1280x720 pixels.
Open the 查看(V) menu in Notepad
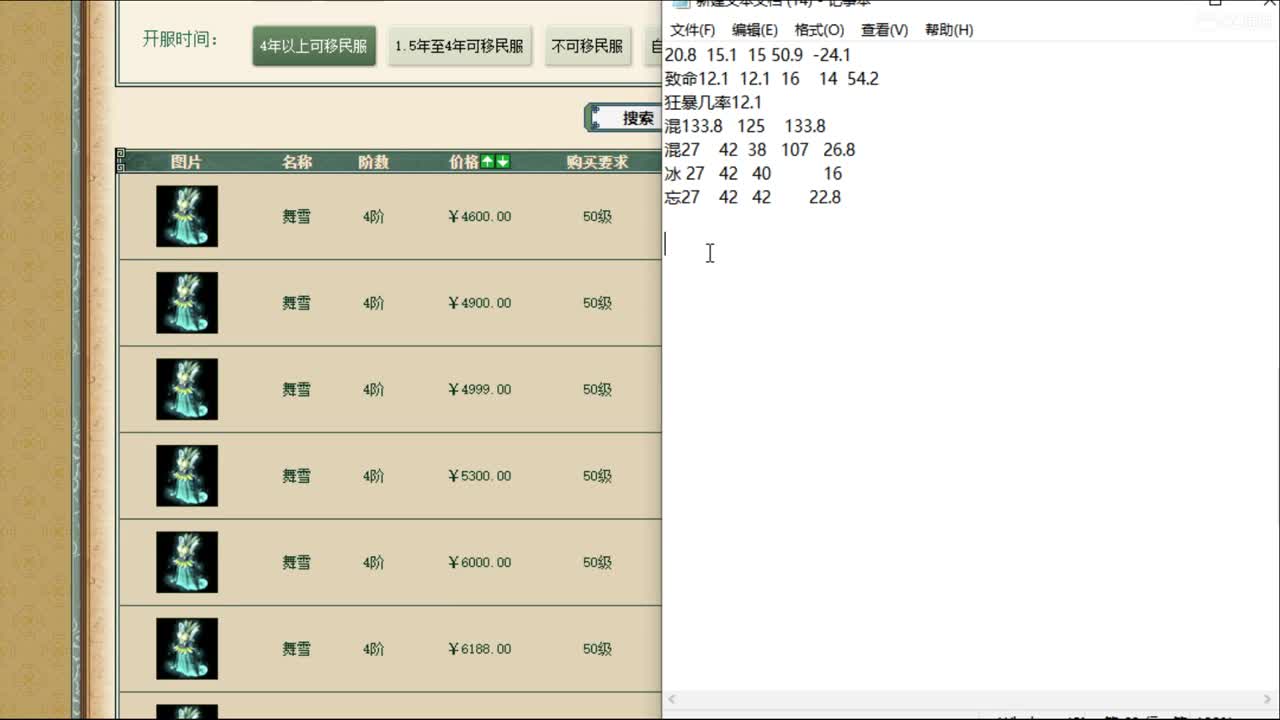[884, 30]
